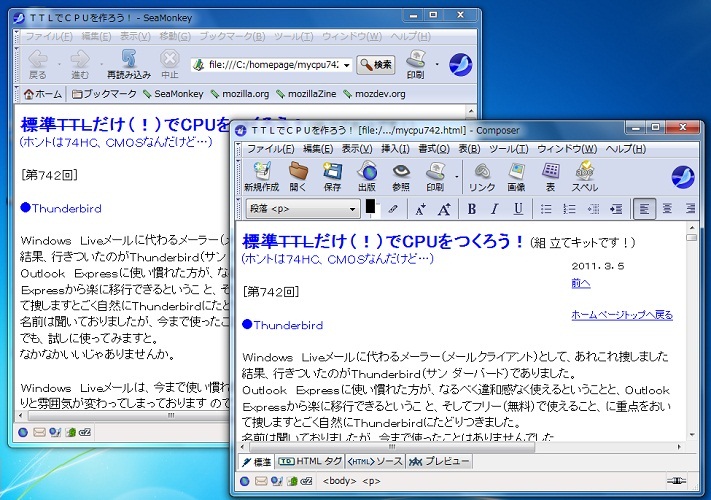This screenshot has height=500, width=711.
Task: Decrease font size in Composer
Action: (420, 209)
